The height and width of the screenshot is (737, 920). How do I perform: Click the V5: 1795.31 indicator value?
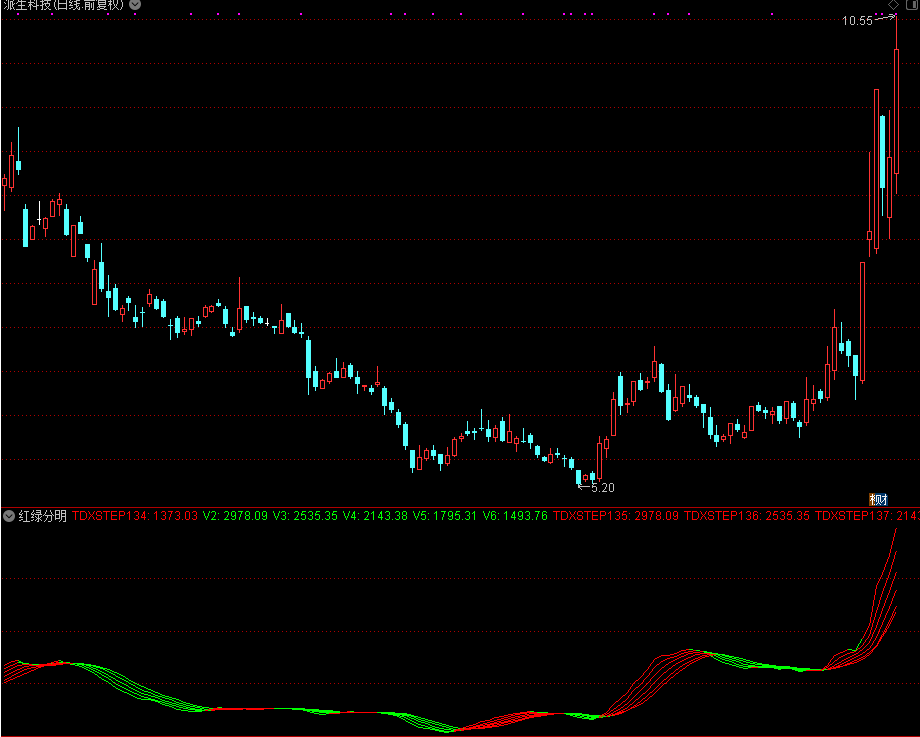coord(445,516)
